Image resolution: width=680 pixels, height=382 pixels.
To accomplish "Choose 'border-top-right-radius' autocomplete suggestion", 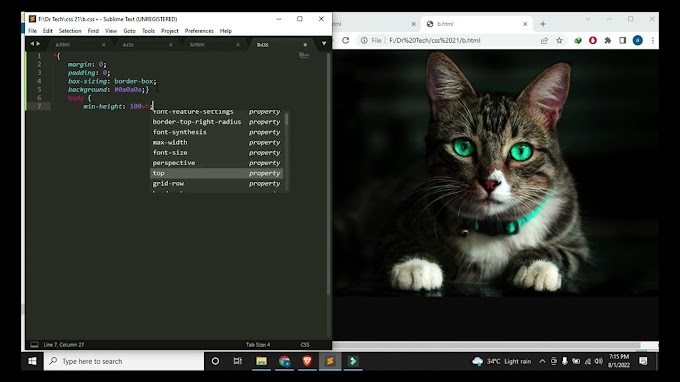I will (216, 122).
